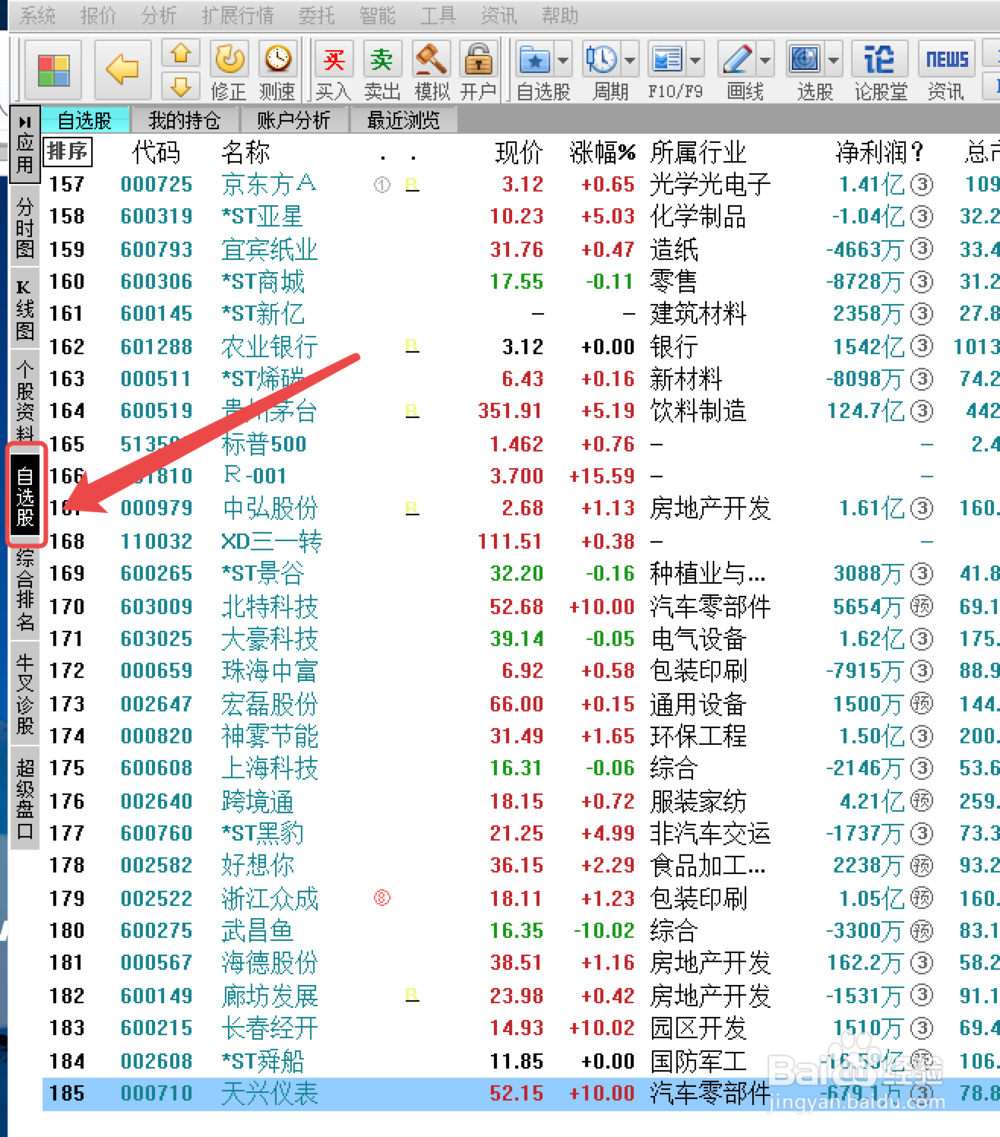Viewport: 1000px width, 1137px height.
Task: Click the down arrow page icon
Action: click(x=180, y=86)
